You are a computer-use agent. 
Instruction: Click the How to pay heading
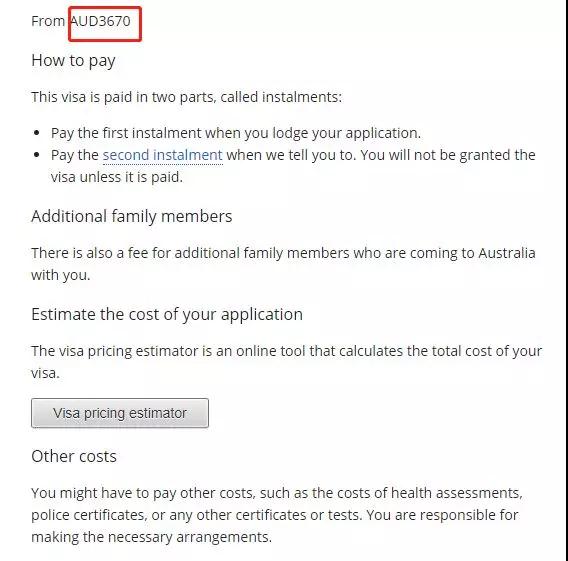pos(73,60)
